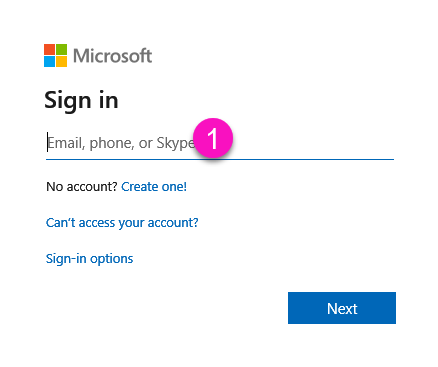Open the Sign-in options link

89,259
